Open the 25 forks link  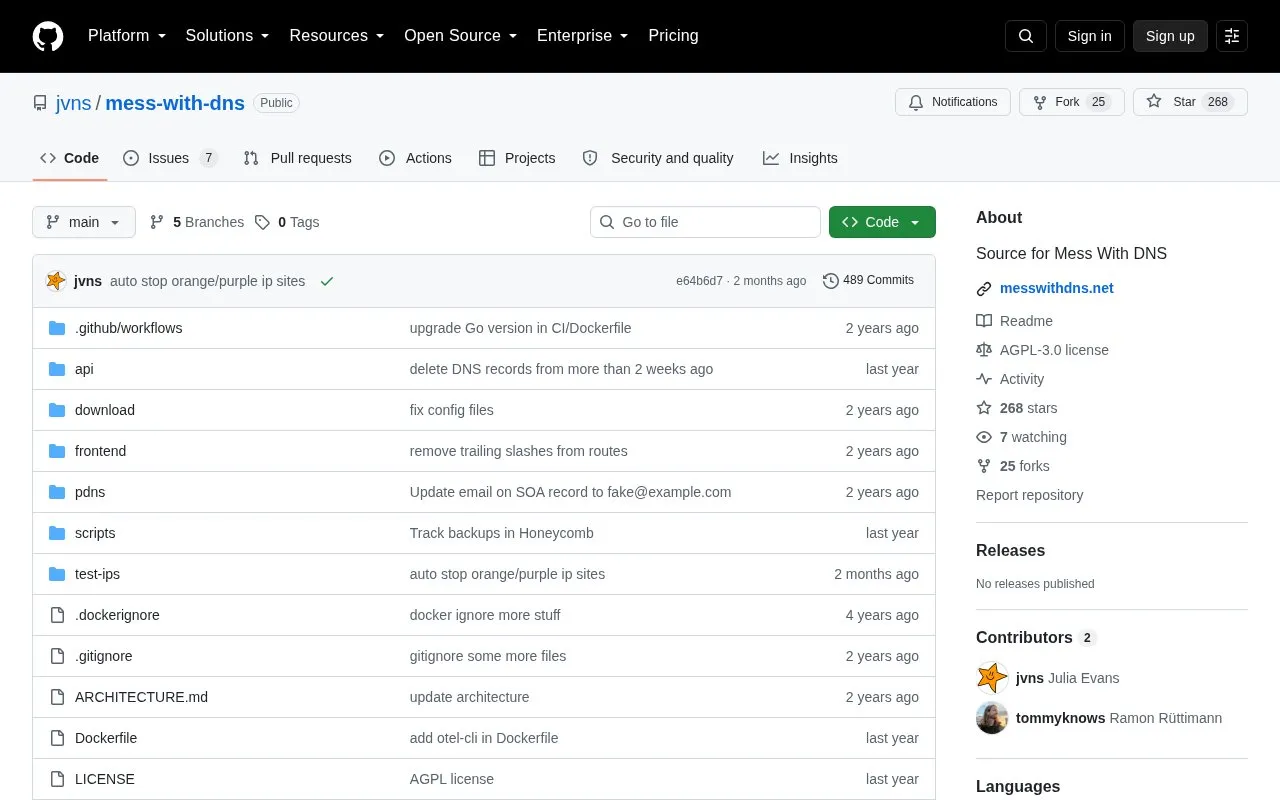[x=1013, y=466]
